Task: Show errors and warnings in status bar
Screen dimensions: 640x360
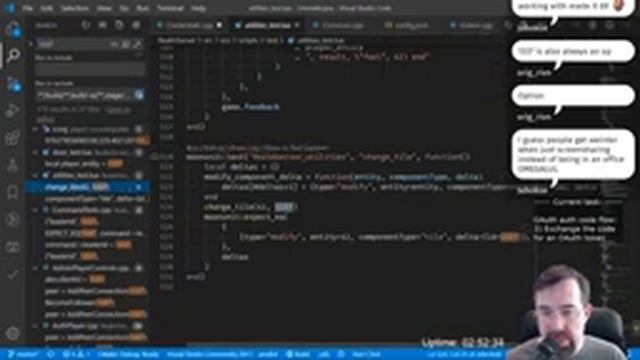Action: pos(76,354)
